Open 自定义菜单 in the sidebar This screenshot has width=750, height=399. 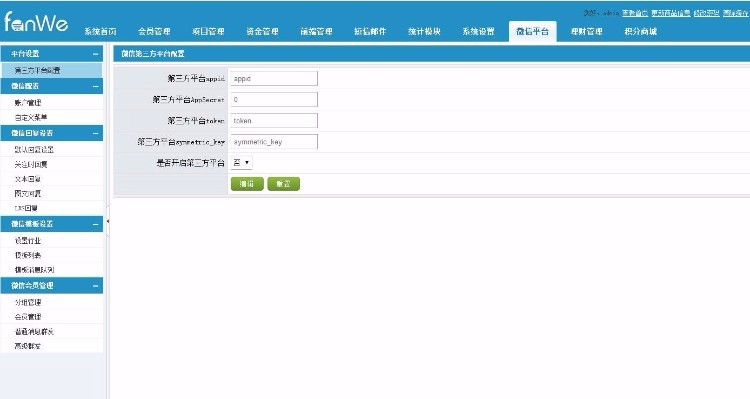[31, 117]
